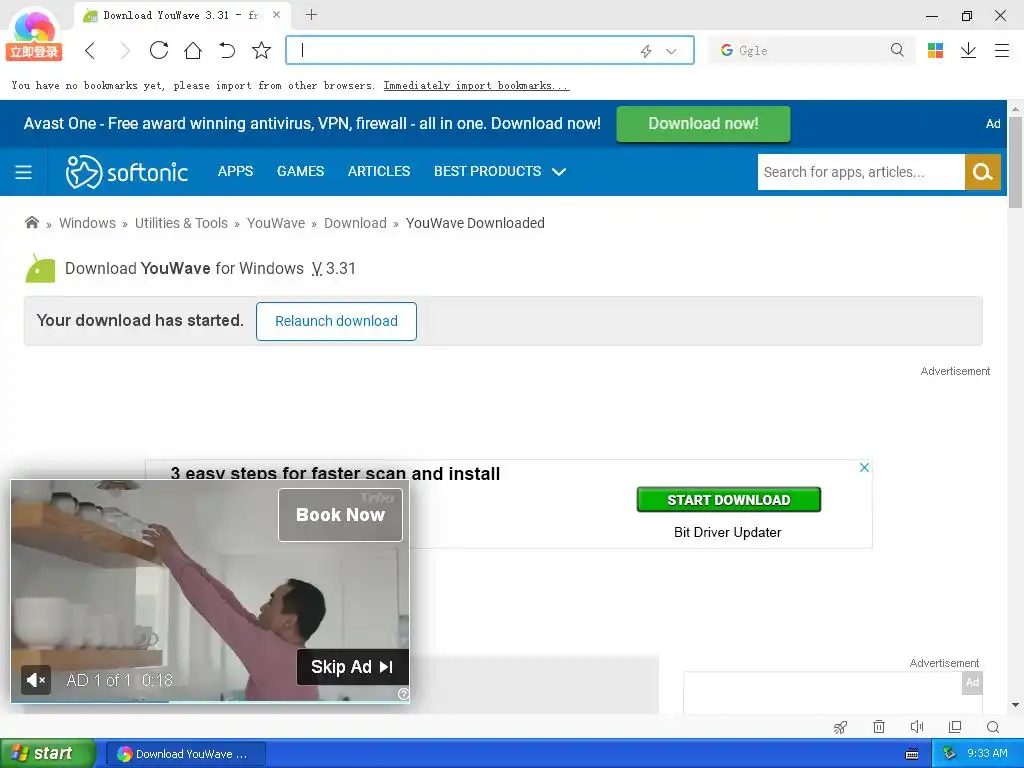The width and height of the screenshot is (1024, 768).
Task: Click the Ad badge in lower-right advertisement
Action: point(972,682)
